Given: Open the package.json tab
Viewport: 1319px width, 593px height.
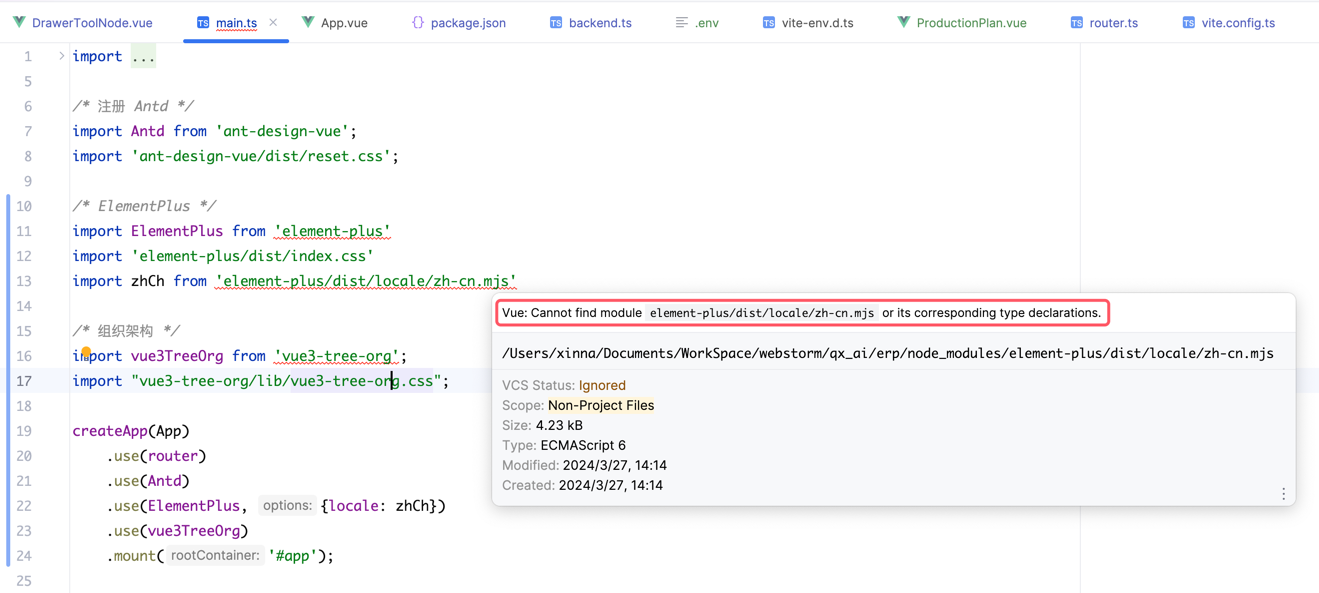Looking at the screenshot, I should [x=458, y=22].
